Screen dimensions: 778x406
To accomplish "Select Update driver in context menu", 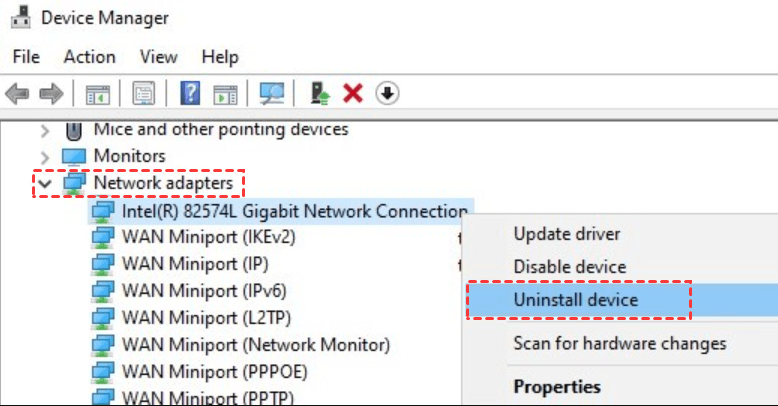I will click(566, 234).
